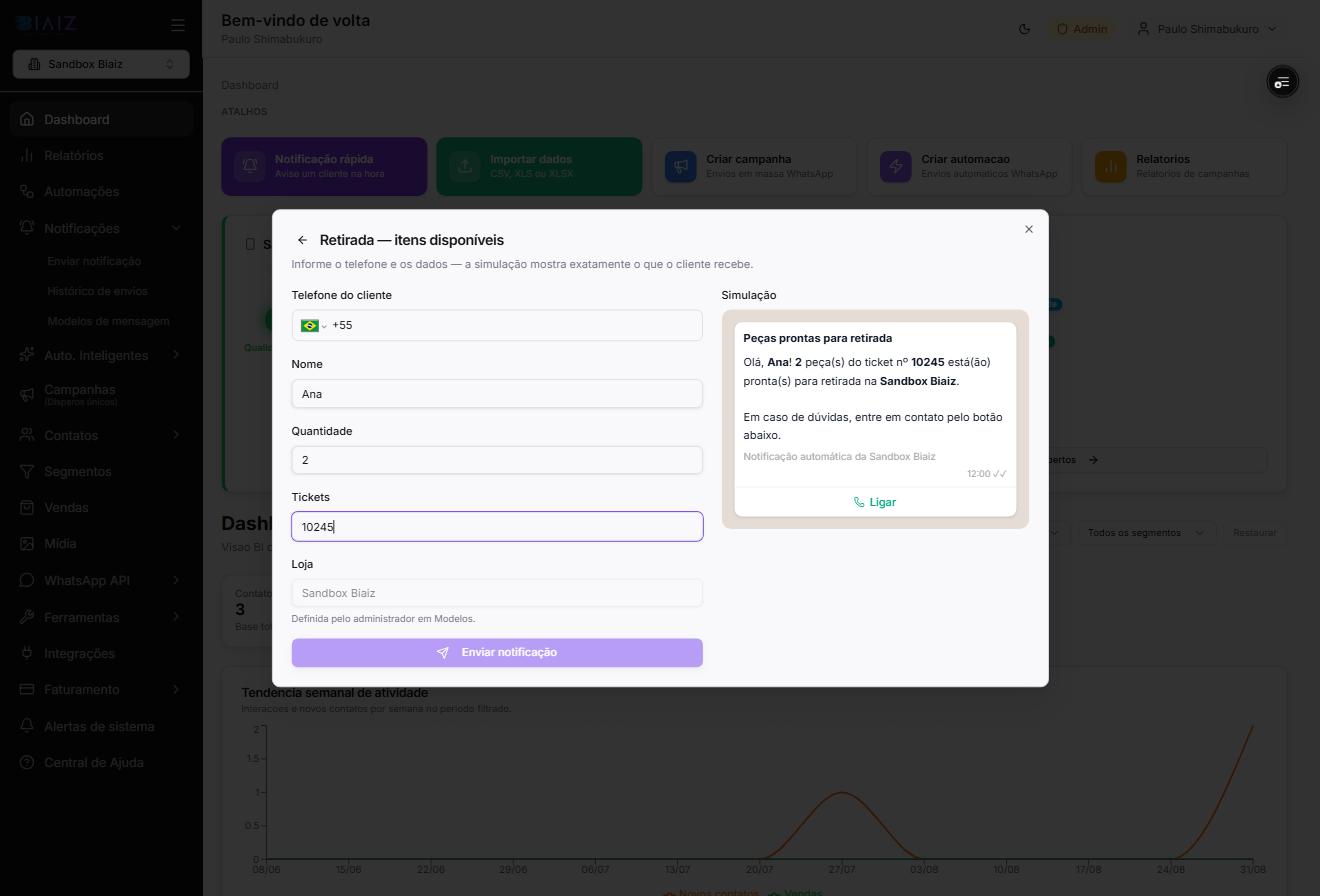Click the Admin shield badge
This screenshot has height=896, width=1320.
point(1082,29)
